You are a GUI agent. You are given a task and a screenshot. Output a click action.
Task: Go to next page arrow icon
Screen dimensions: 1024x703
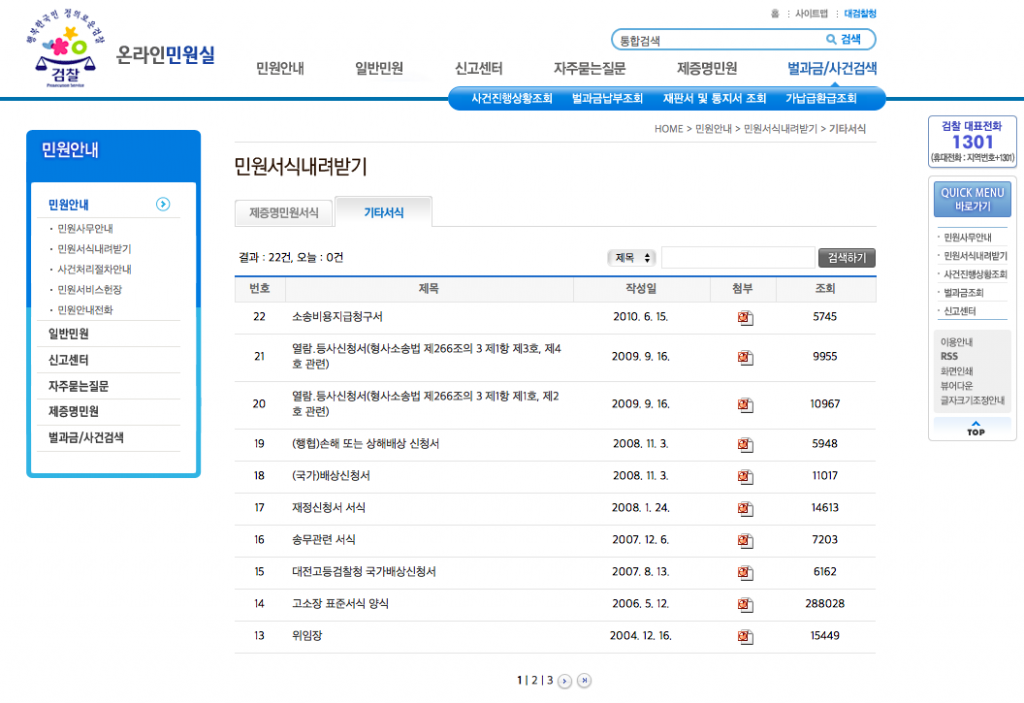[x=565, y=681]
